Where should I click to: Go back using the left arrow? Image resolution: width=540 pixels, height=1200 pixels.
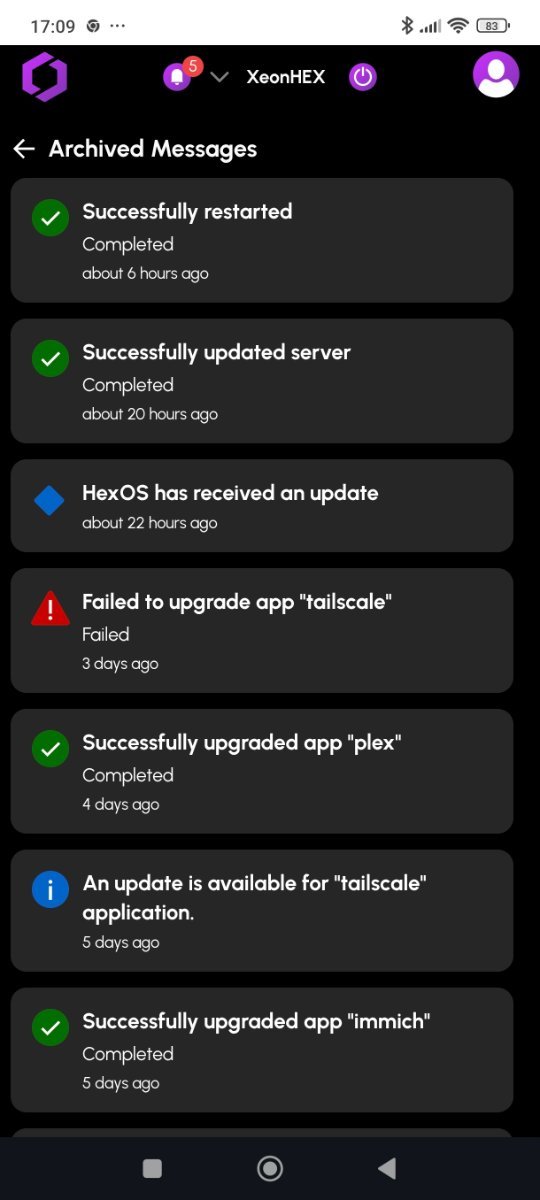pyautogui.click(x=24, y=149)
